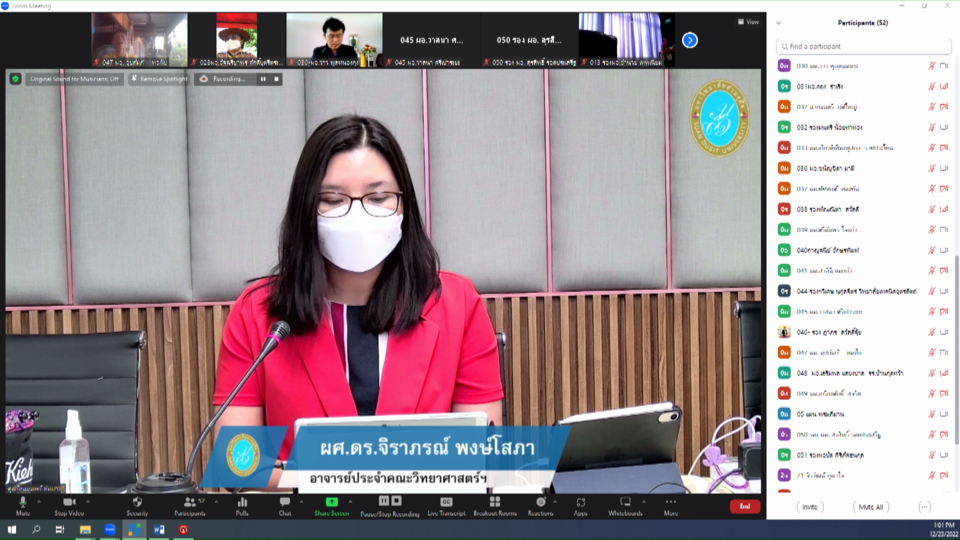This screenshot has height=540, width=960.
Task: Expand the arrow beside Participants
Action: [216, 502]
